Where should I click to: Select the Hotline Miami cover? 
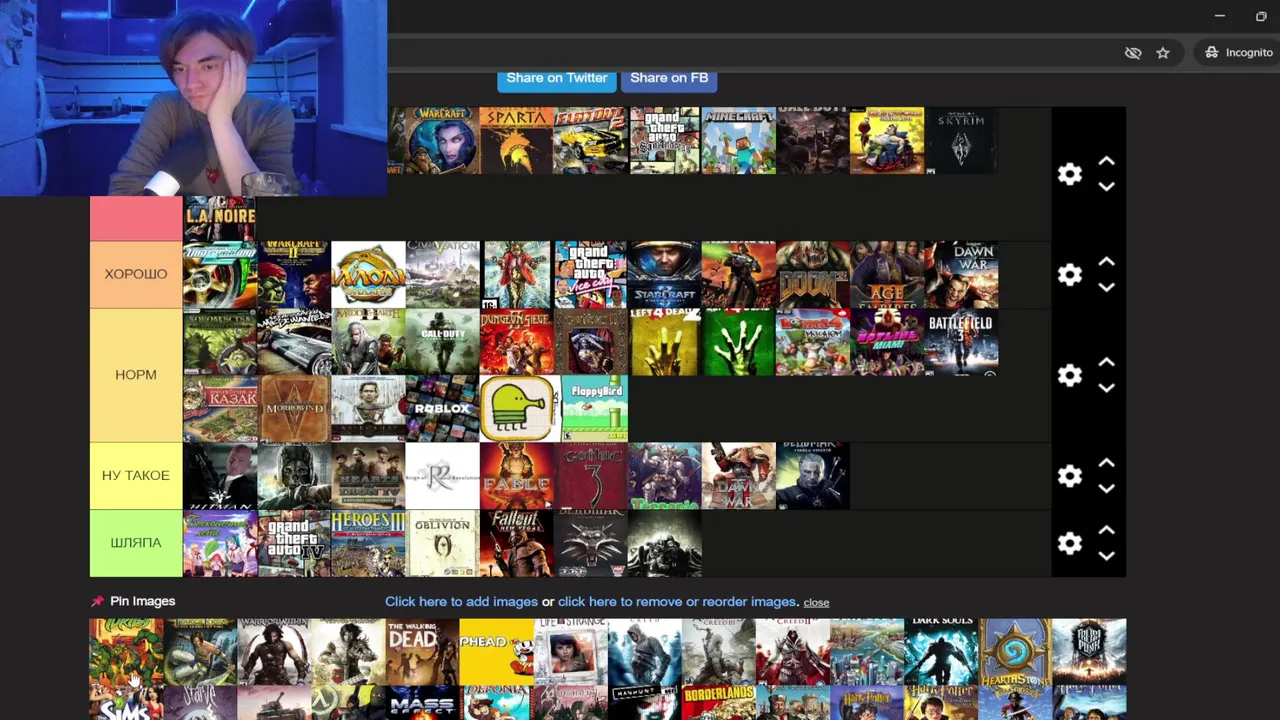point(887,342)
